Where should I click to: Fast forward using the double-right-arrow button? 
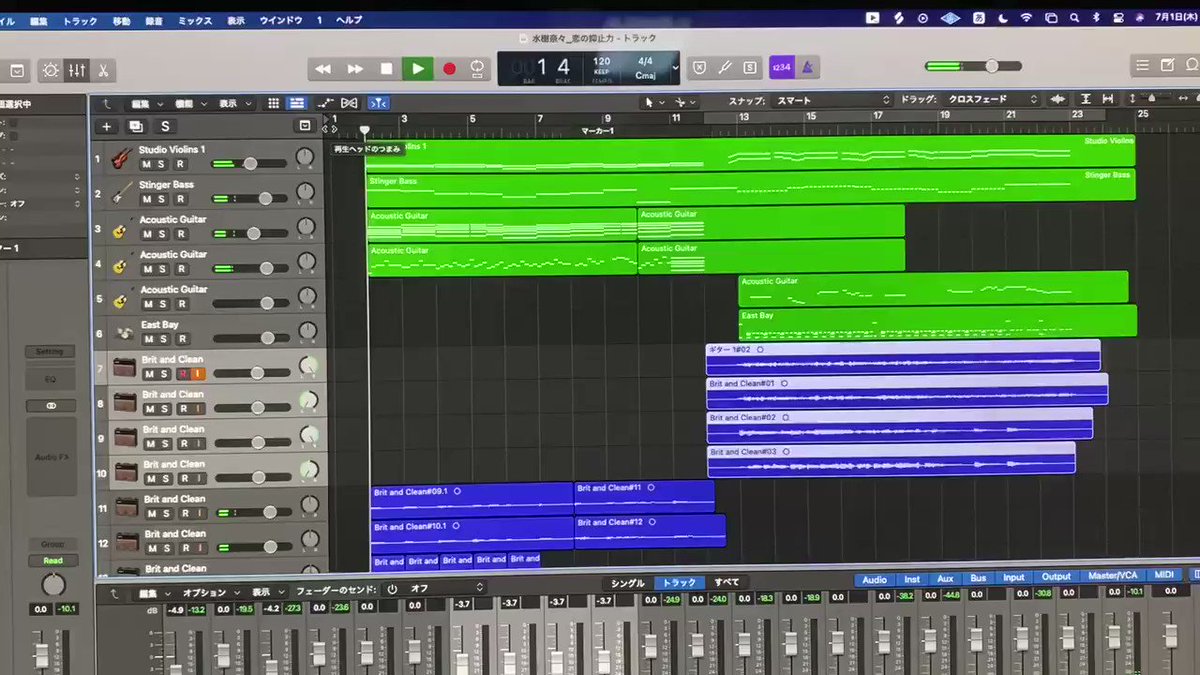tap(355, 68)
